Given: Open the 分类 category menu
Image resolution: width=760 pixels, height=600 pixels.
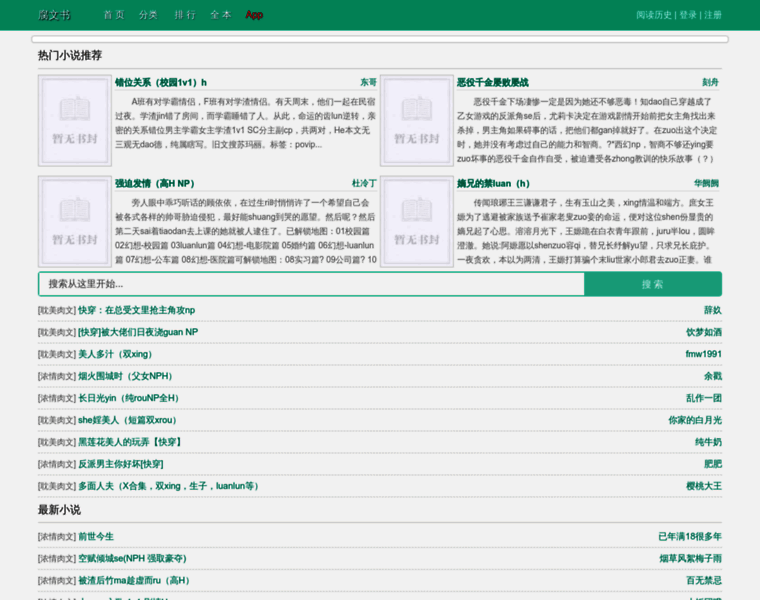Looking at the screenshot, I should pos(148,15).
